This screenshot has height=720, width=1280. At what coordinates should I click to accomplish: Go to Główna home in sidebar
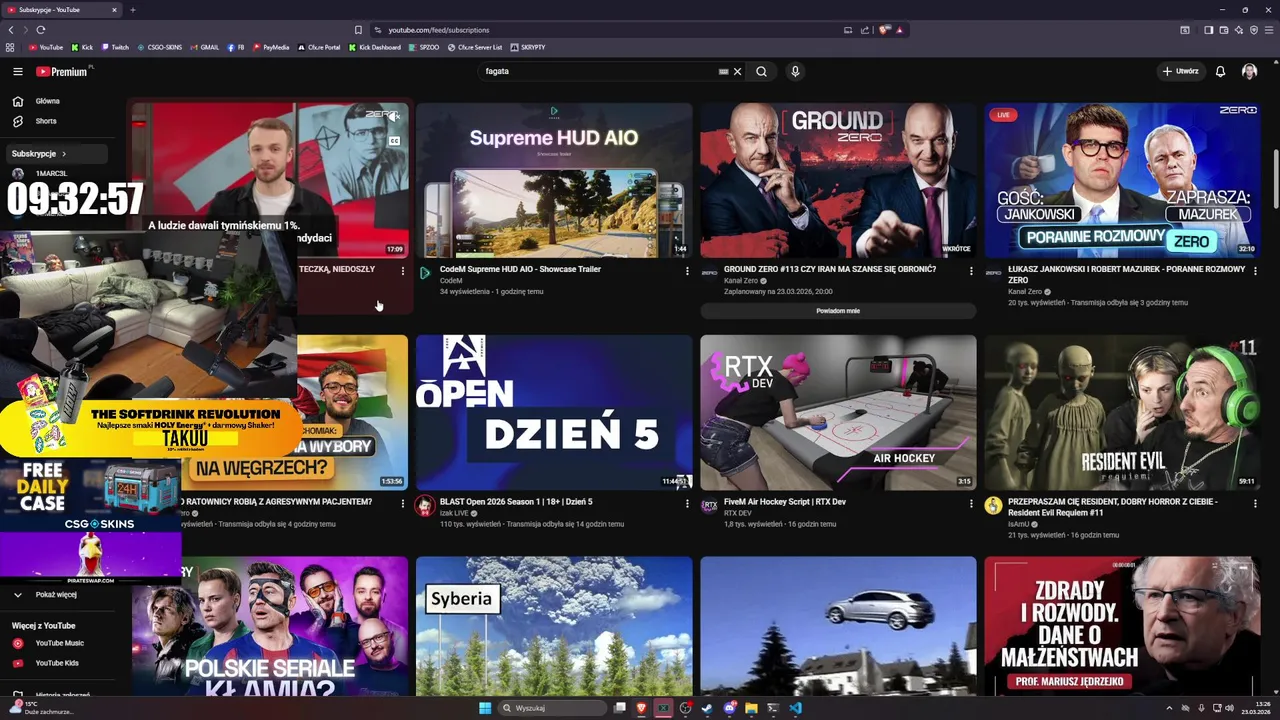tap(57, 101)
